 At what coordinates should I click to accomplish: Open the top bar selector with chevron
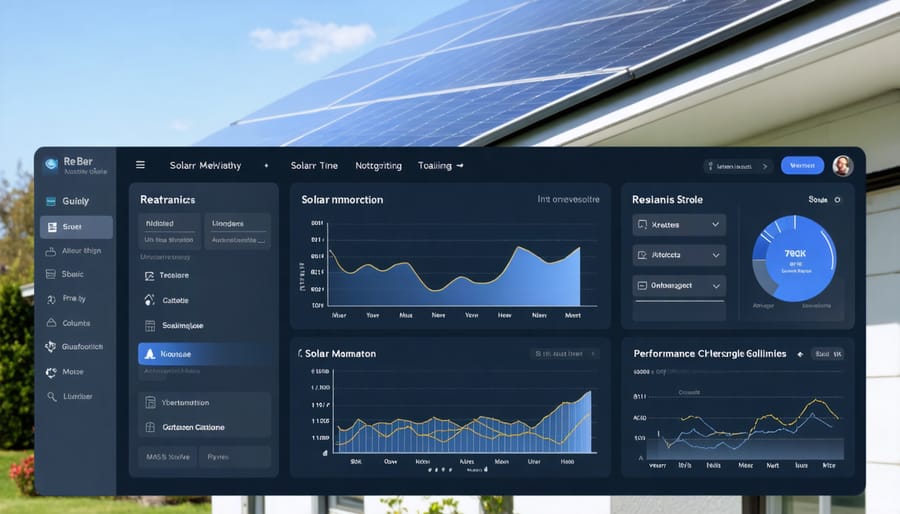738,166
